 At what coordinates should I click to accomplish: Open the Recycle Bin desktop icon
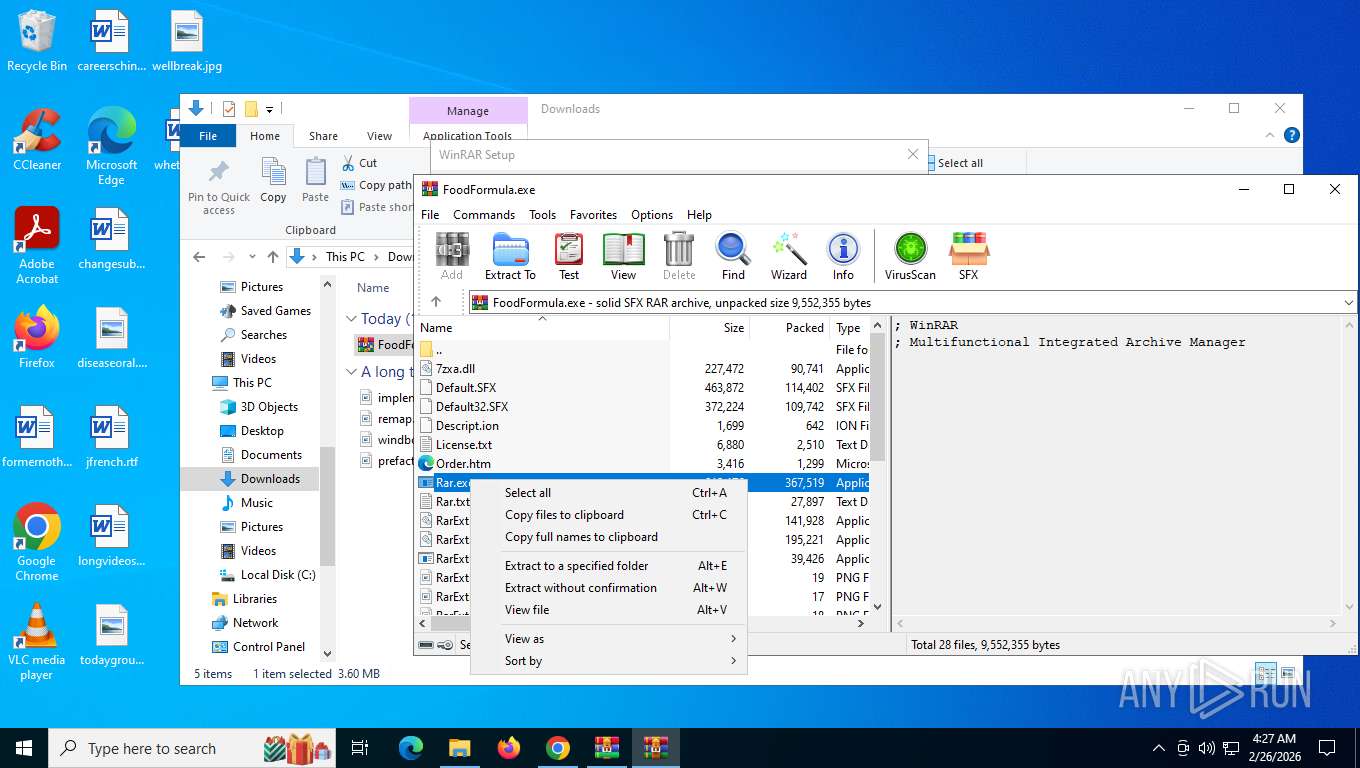[37, 41]
